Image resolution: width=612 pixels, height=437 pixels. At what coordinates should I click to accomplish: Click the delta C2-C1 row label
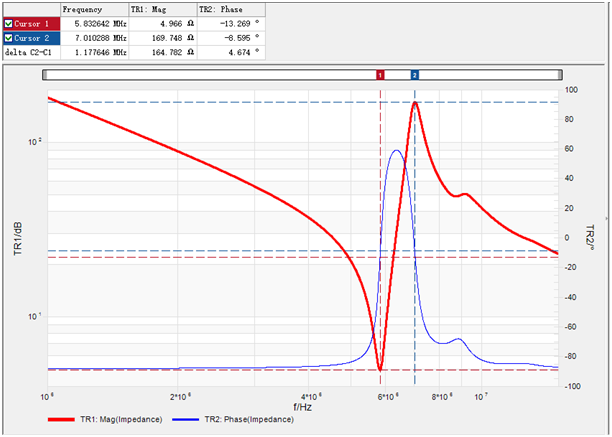pyautogui.click(x=27, y=51)
